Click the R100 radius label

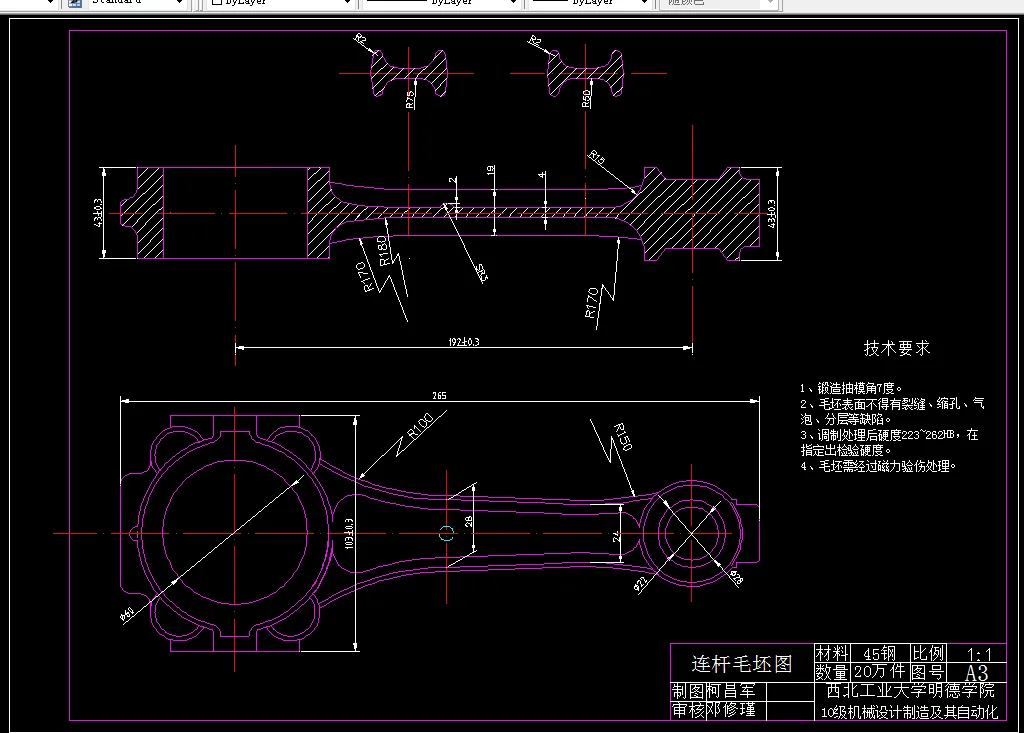[x=421, y=425]
